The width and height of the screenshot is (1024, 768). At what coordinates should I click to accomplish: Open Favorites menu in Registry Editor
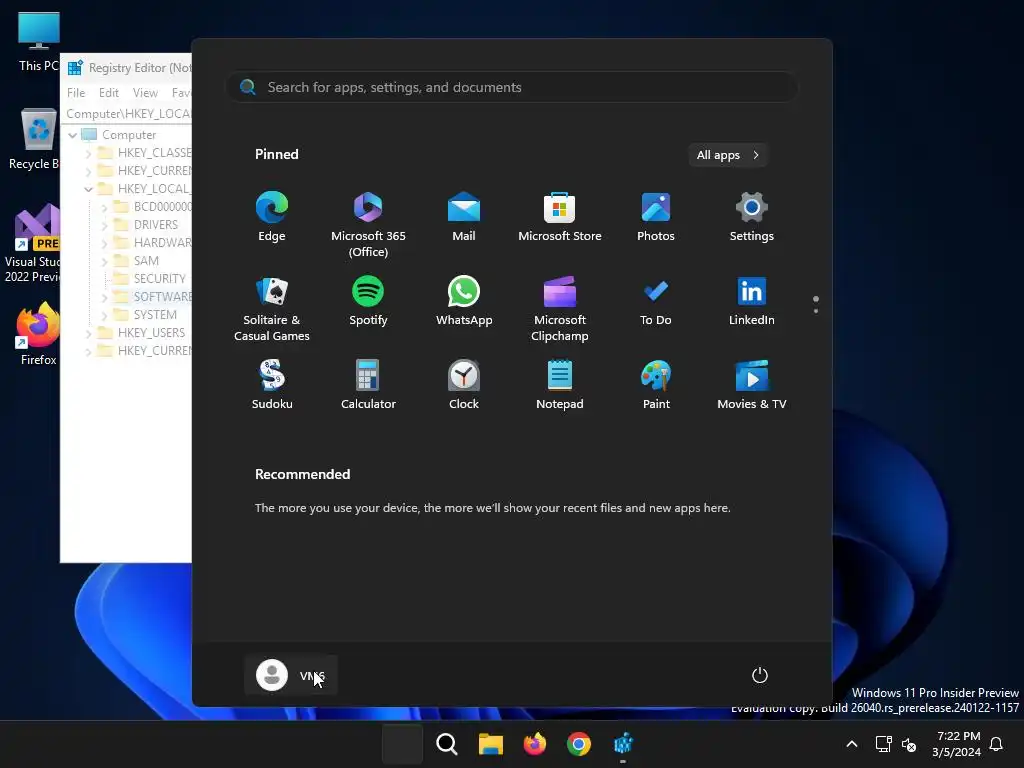181,93
